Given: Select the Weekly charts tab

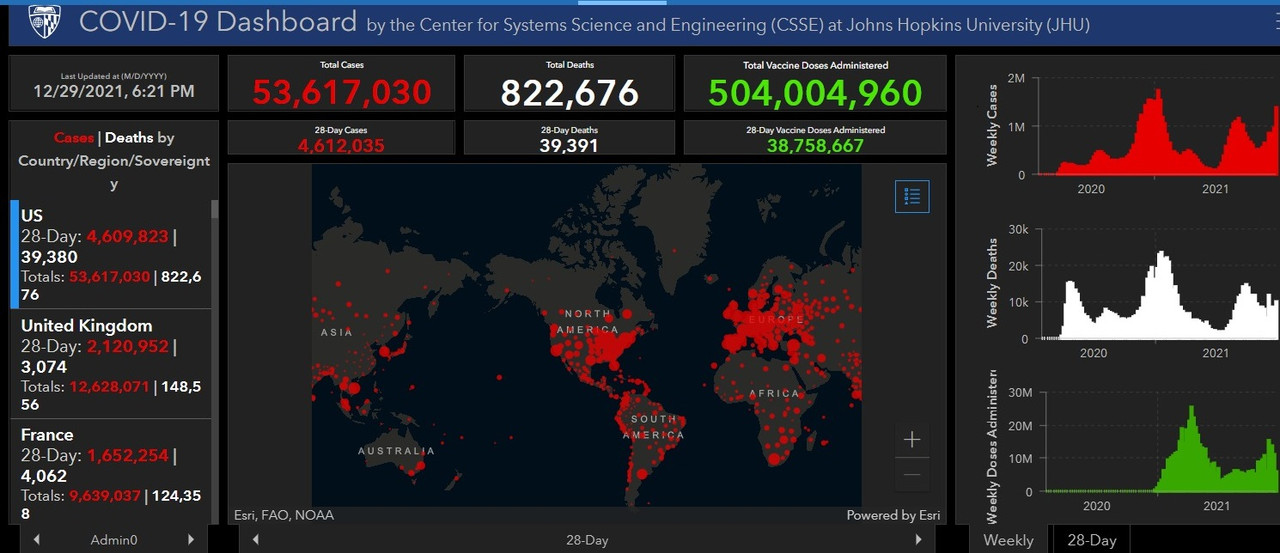Looking at the screenshot, I should point(1008,540).
